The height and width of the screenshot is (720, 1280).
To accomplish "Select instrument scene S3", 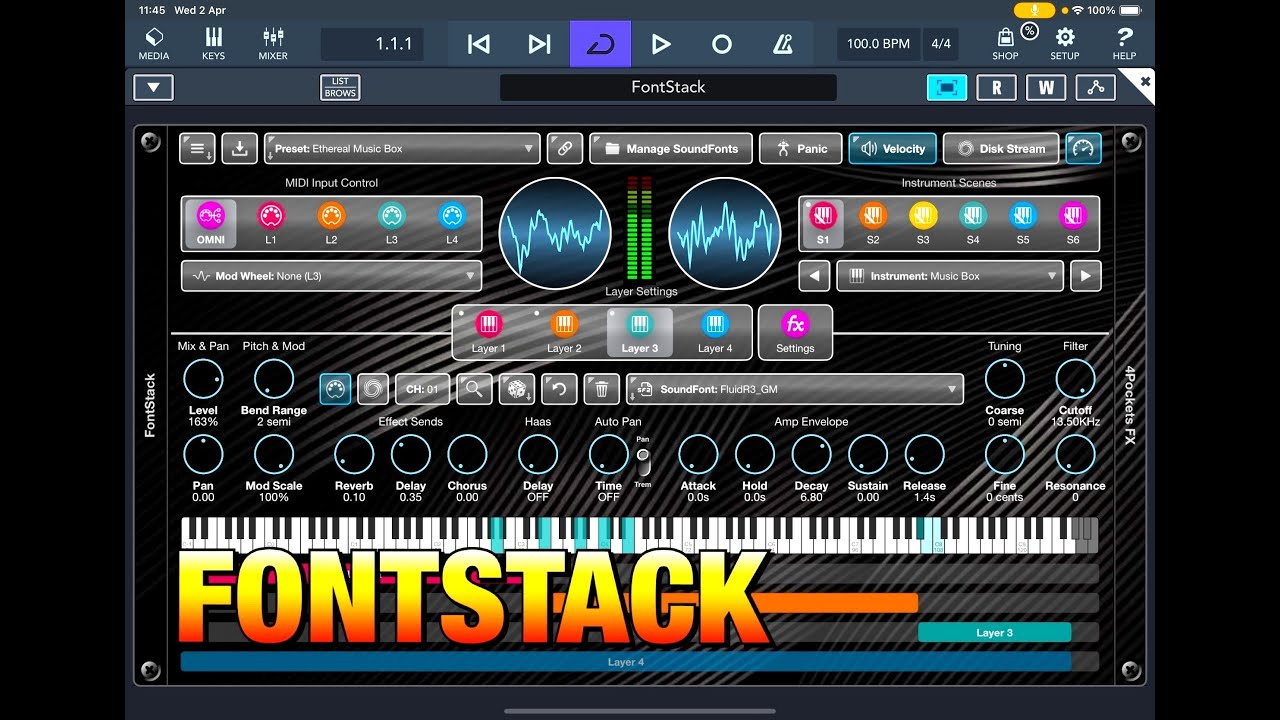I will [x=923, y=223].
